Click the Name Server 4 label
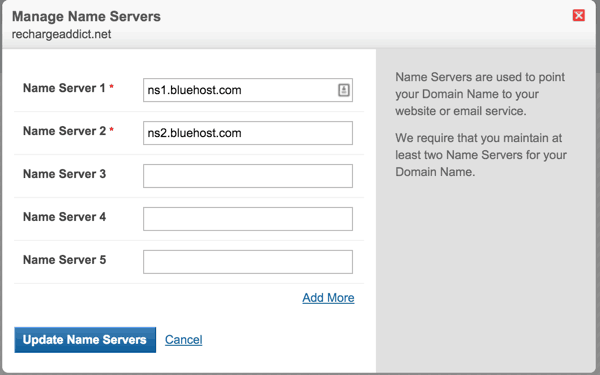Viewport: 600px width, 375px height. [x=64, y=217]
